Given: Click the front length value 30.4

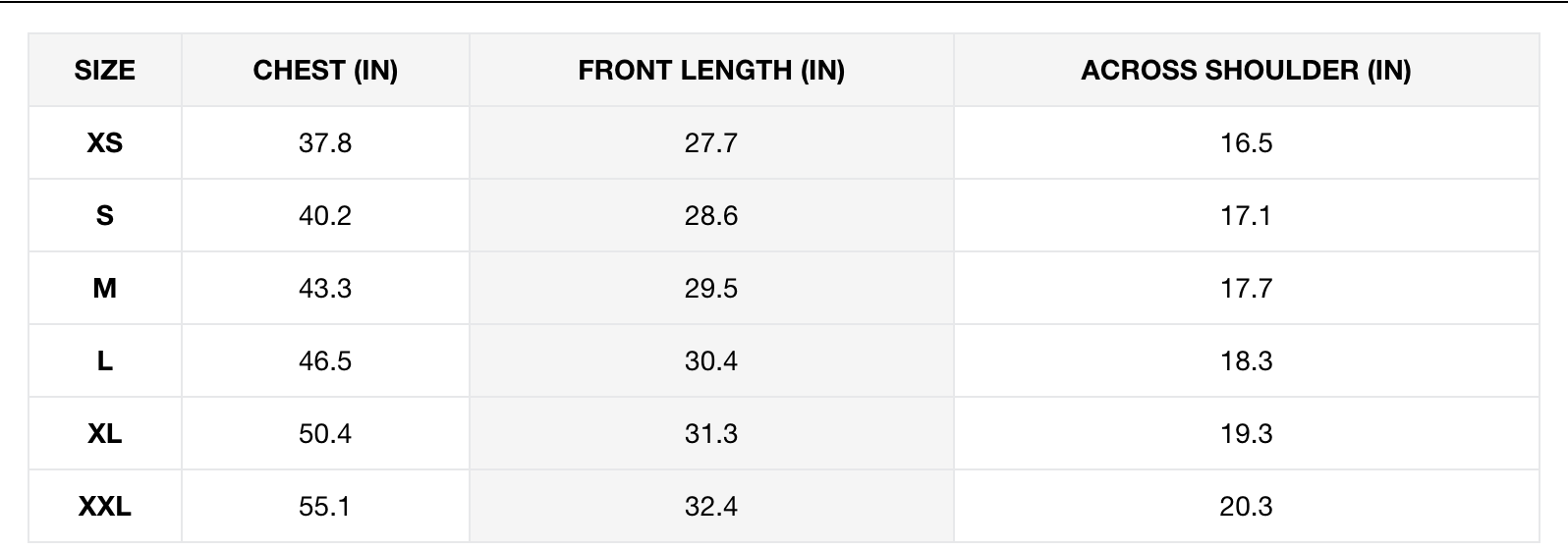Looking at the screenshot, I should tap(711, 361).
